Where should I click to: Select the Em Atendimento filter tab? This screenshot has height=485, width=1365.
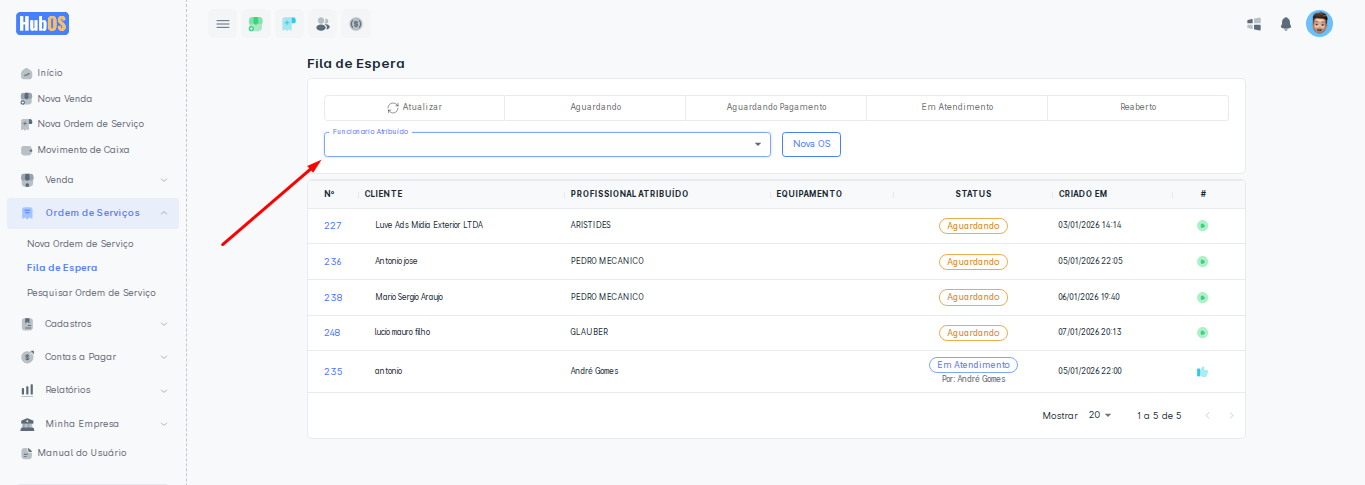click(957, 107)
